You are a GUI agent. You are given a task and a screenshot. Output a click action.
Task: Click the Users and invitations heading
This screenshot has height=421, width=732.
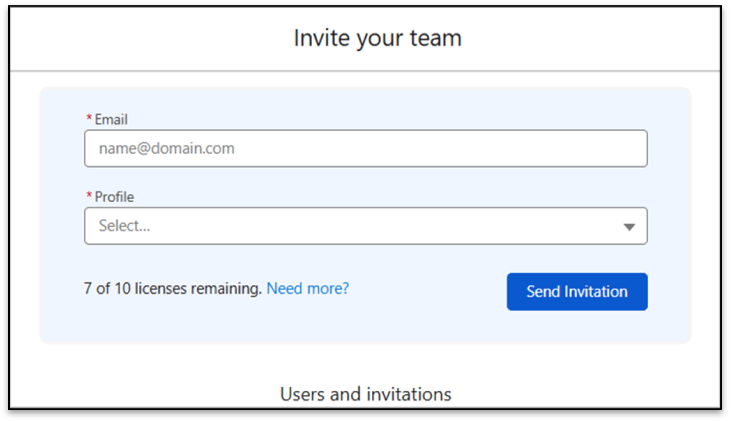pyautogui.click(x=366, y=394)
